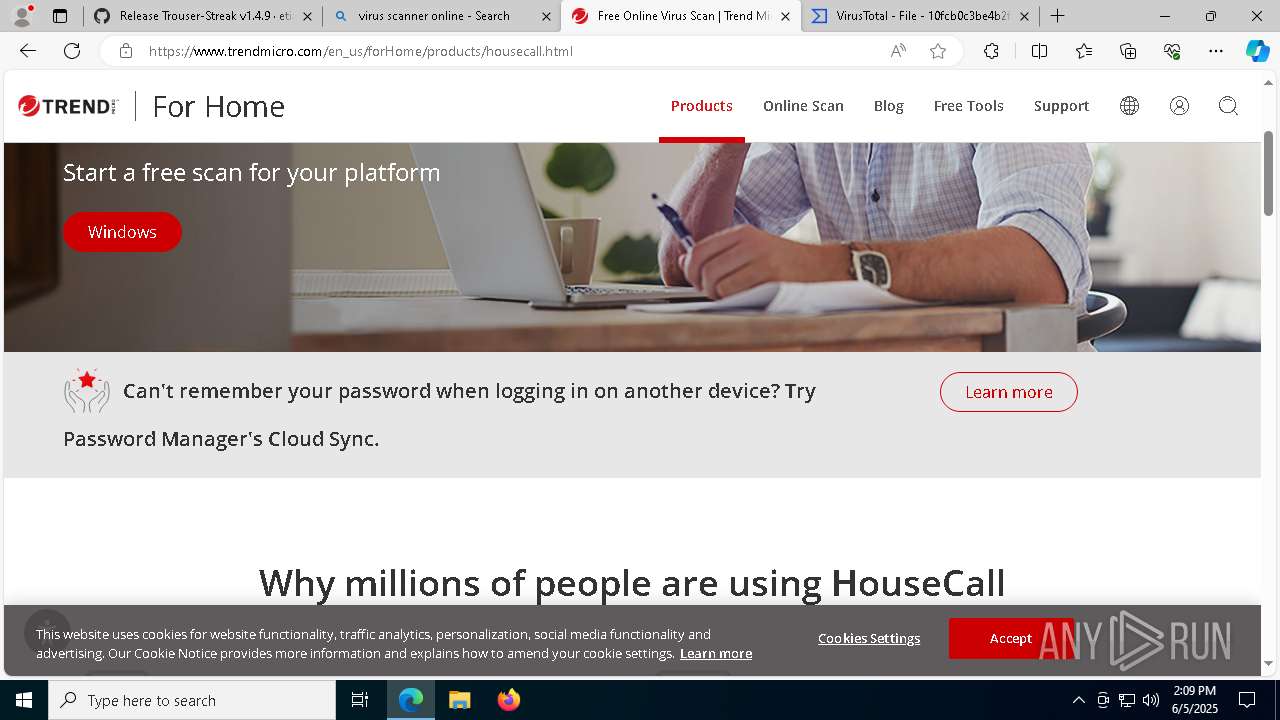1280x720 pixels.
Task: Open Windows Start menu
Action: 24,700
